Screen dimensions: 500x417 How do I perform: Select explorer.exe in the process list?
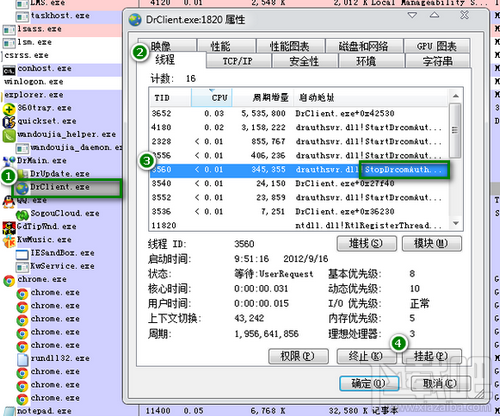(34, 95)
